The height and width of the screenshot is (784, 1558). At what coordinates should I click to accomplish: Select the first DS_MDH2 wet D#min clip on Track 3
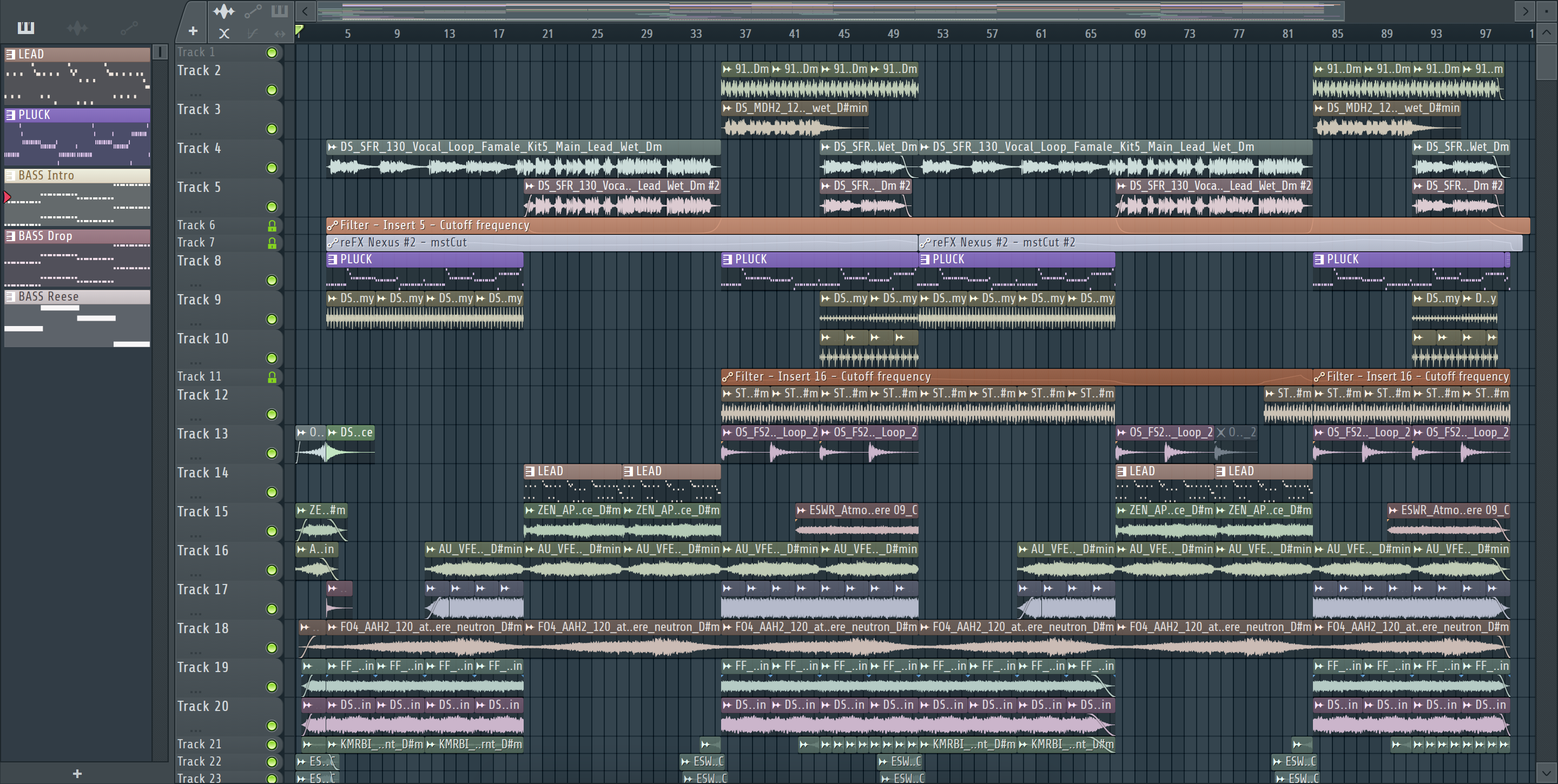click(795, 120)
